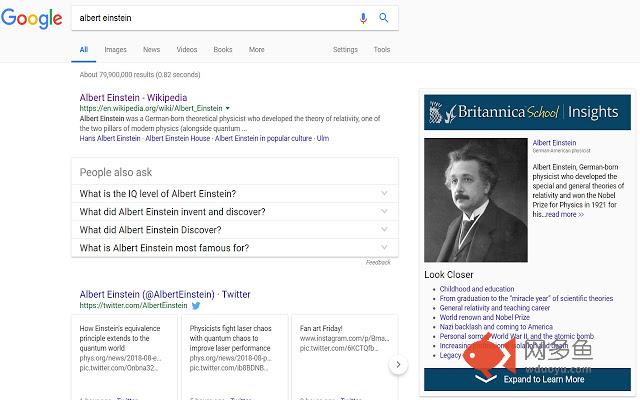Viewport: 640px width, 400px height.
Task: Click the results count text
Action: [140, 75]
